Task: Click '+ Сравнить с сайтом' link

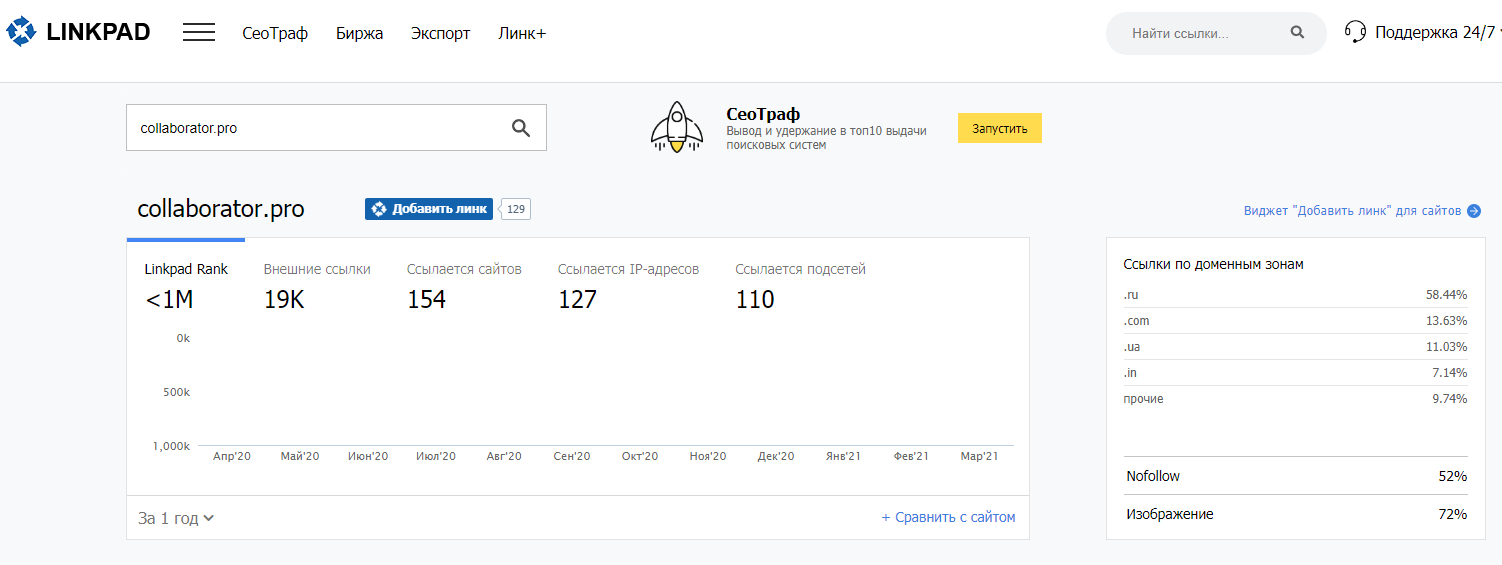Action: (x=948, y=517)
